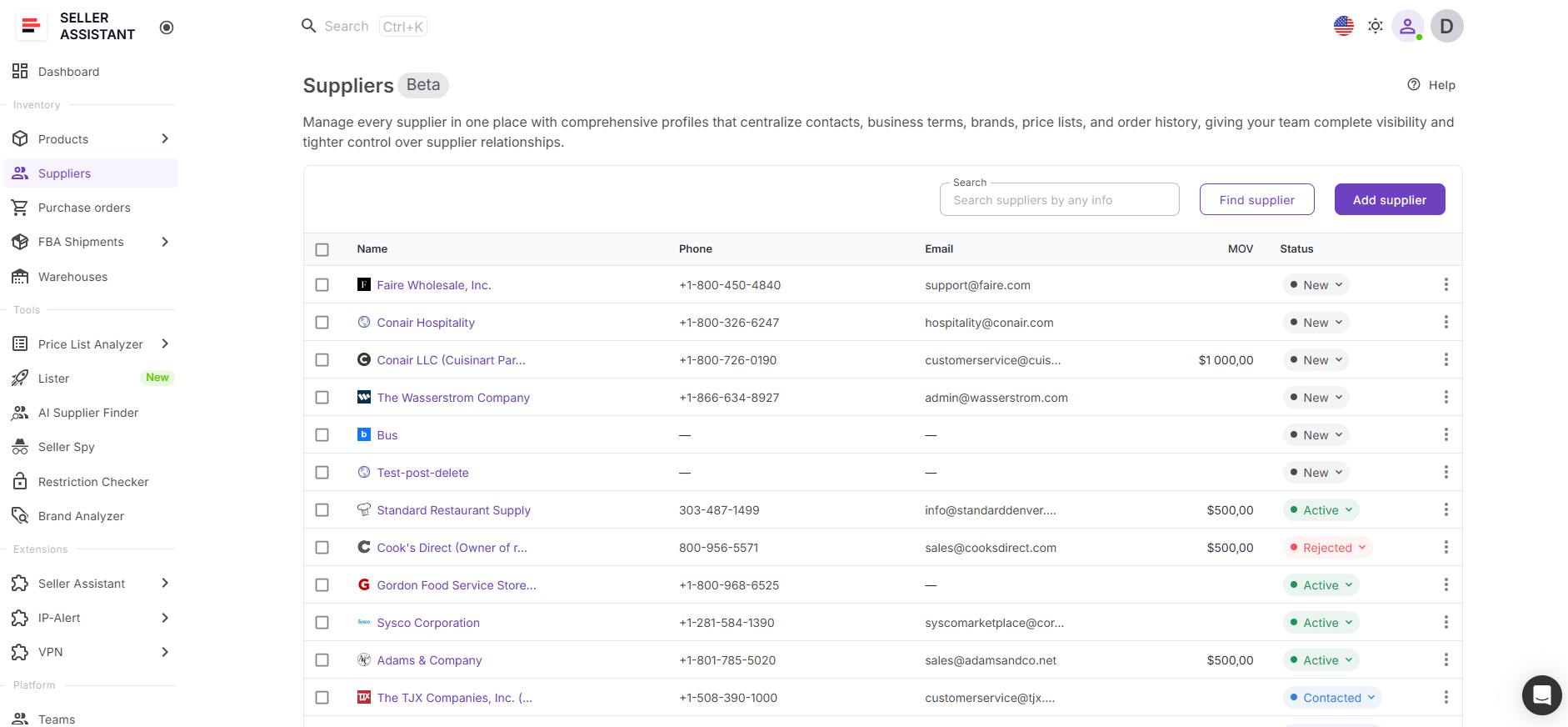
Task: Open row actions for Conair LLC
Action: [x=1446, y=359]
